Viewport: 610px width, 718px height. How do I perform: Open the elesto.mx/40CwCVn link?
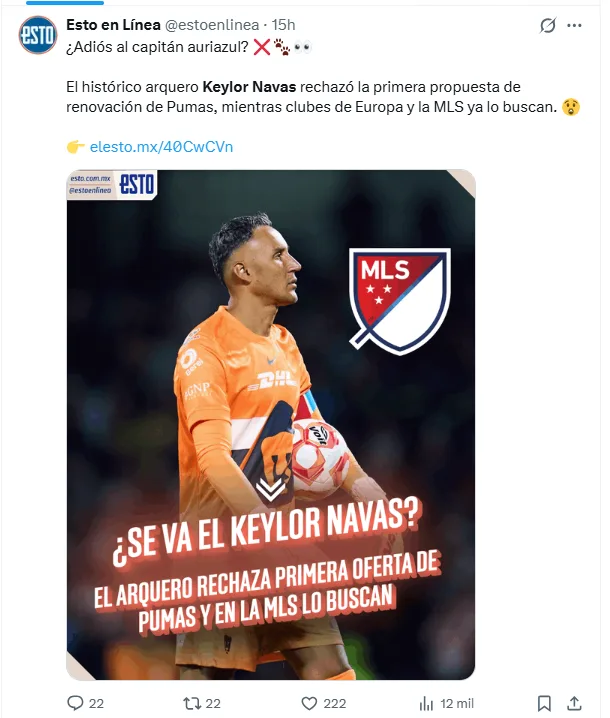pos(161,147)
